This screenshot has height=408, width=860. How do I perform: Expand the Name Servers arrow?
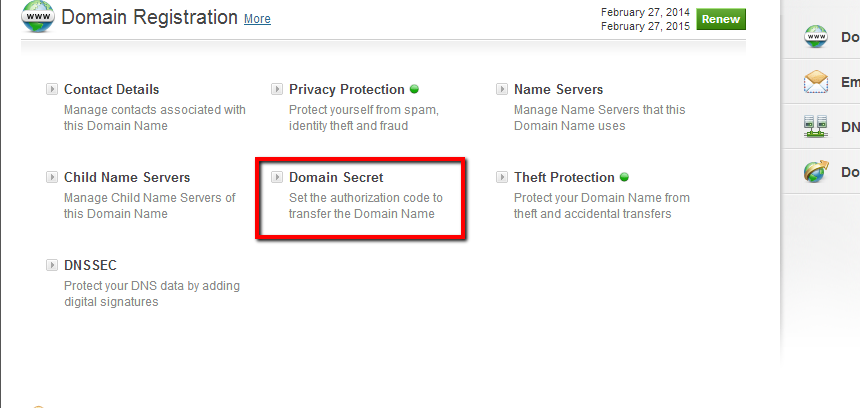pyautogui.click(x=502, y=89)
